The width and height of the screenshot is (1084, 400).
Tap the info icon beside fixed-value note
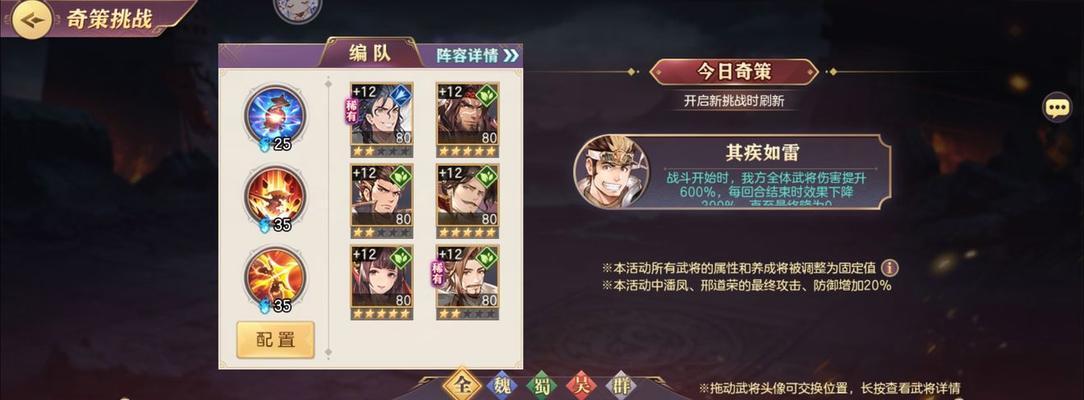(890, 268)
